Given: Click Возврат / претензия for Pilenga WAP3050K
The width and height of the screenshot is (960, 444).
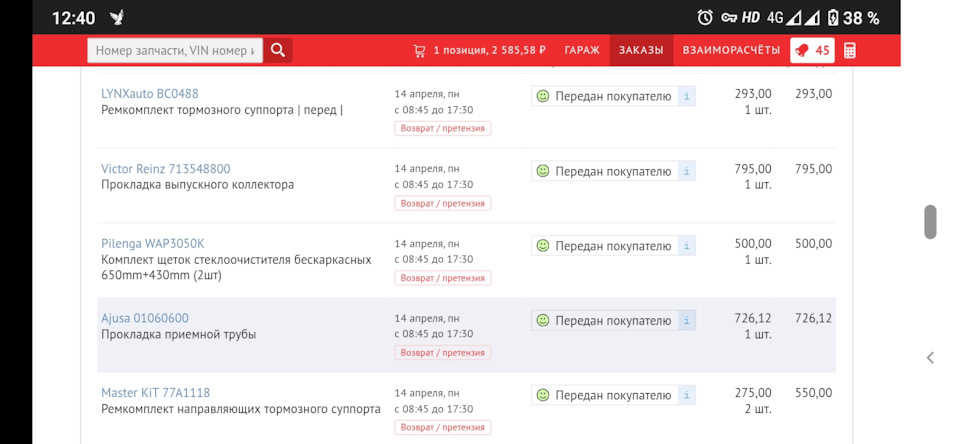Looking at the screenshot, I should click(443, 278).
